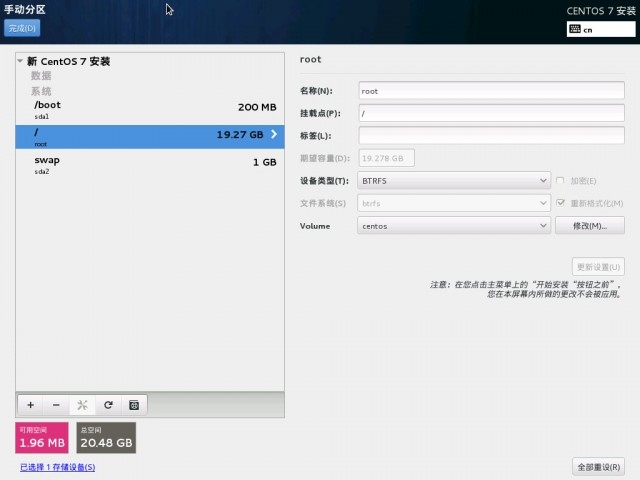Click the 可用空间 1.96 MB box

click(42, 438)
